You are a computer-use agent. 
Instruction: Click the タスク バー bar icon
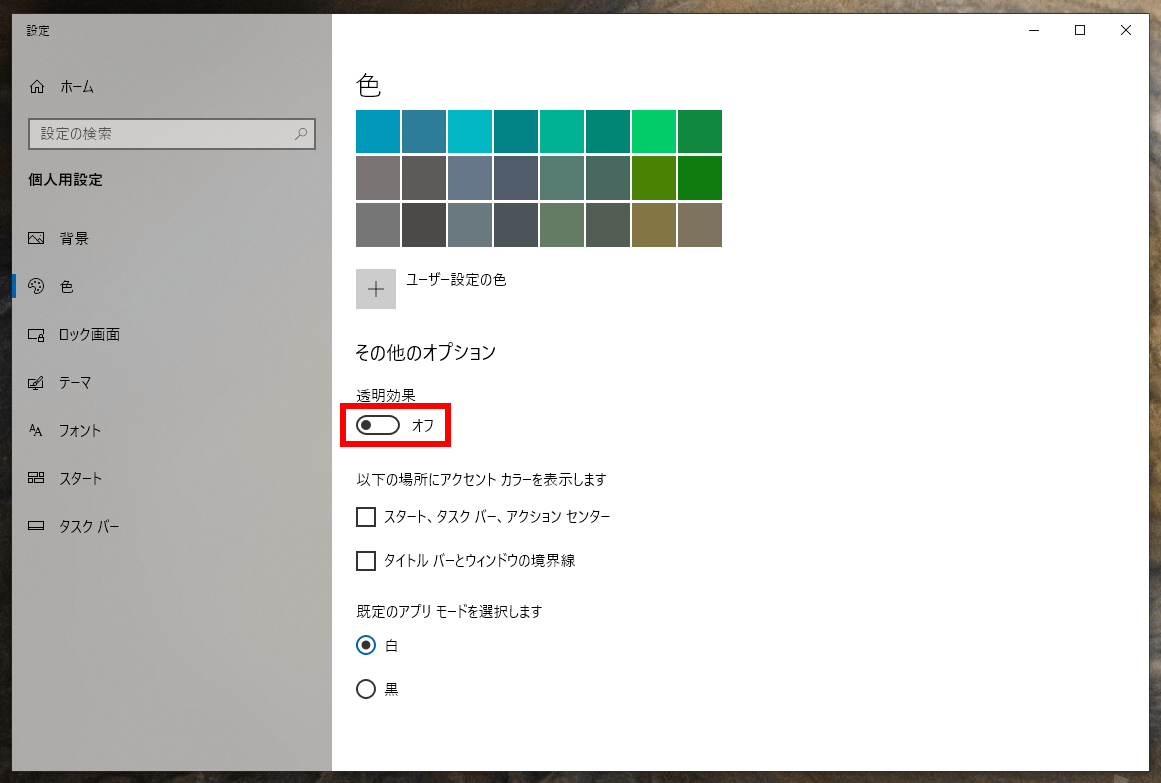pyautogui.click(x=36, y=526)
